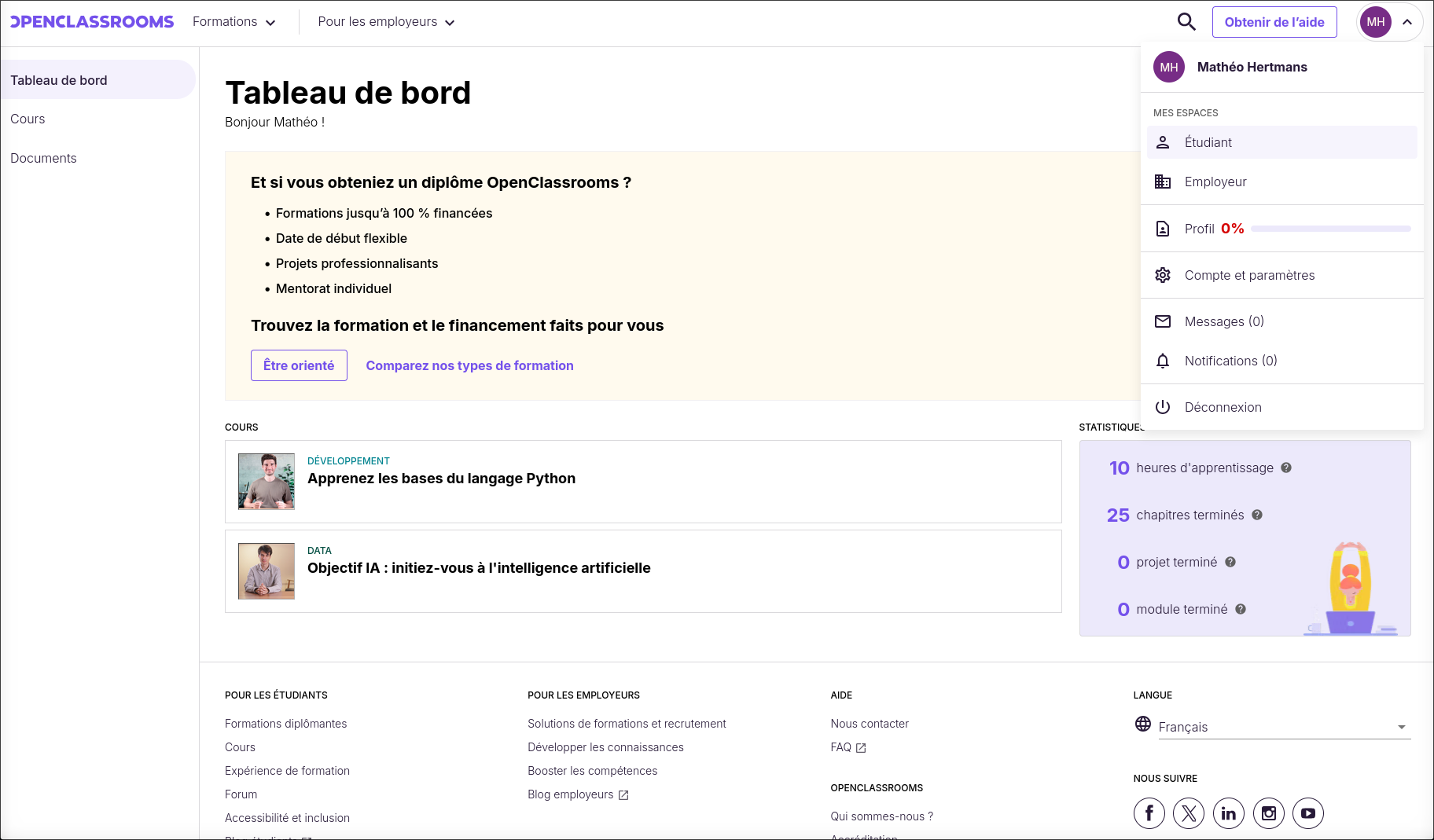This screenshot has height=840, width=1434.
Task: Switch to the Étudiant space
Action: tap(1282, 142)
